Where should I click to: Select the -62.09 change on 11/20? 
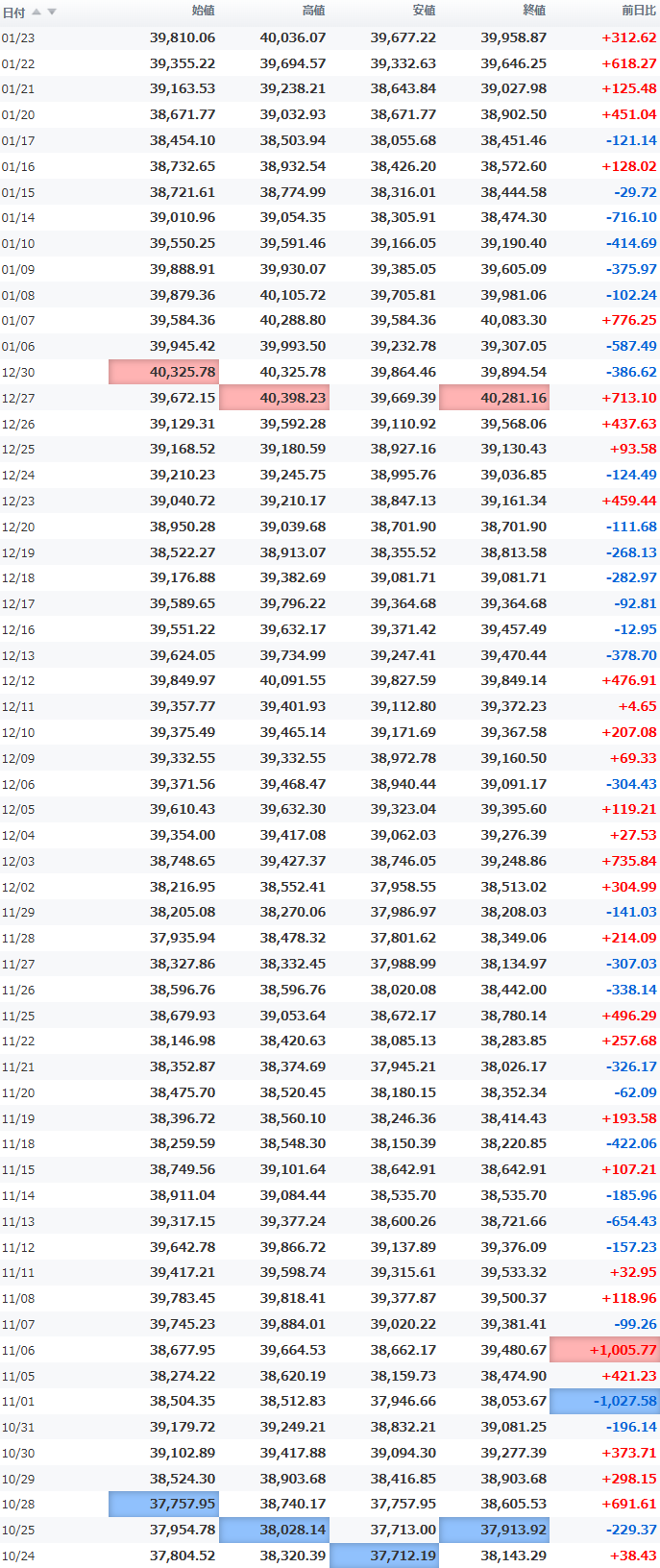coord(635,1092)
